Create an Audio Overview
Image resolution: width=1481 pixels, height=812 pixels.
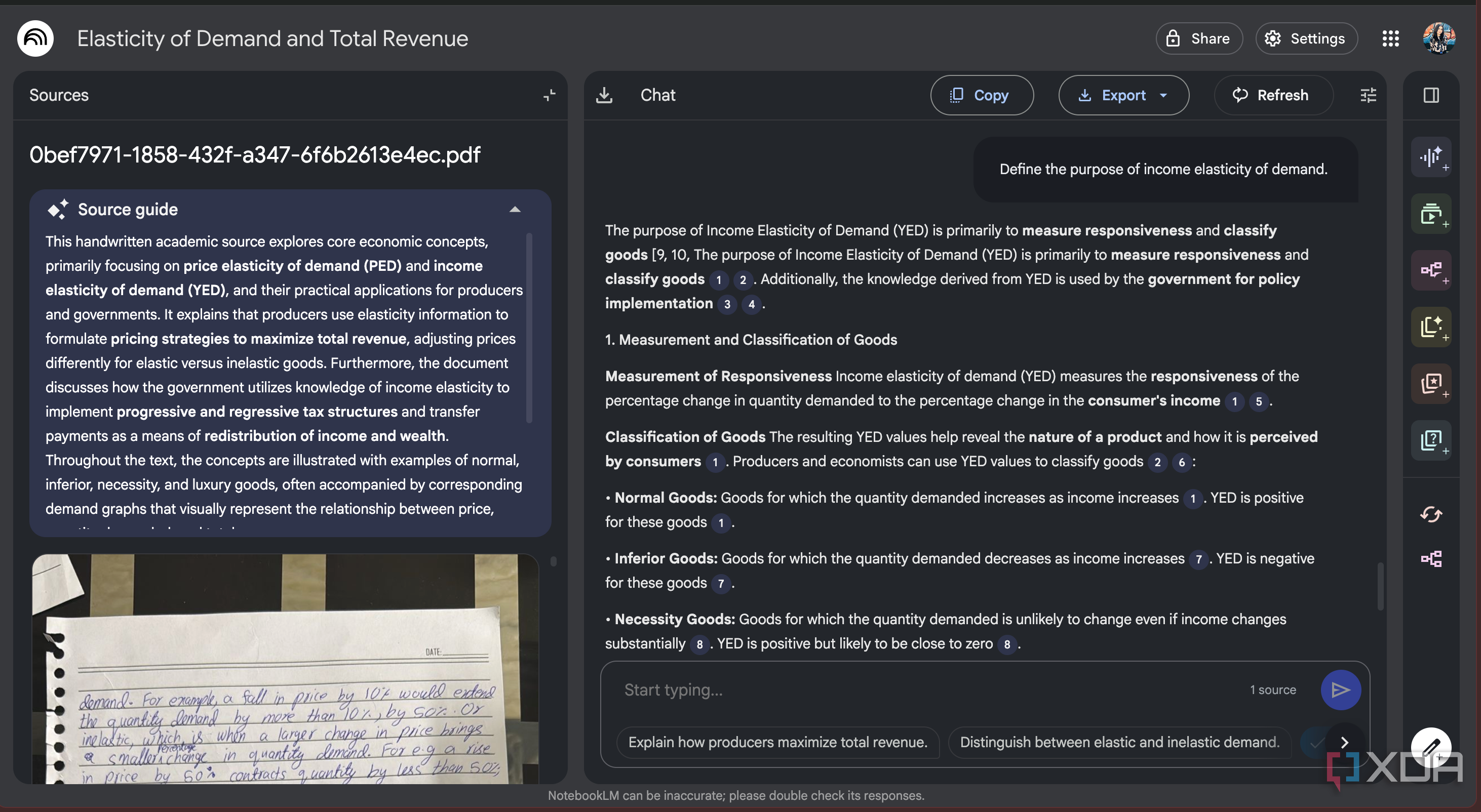[x=1431, y=157]
